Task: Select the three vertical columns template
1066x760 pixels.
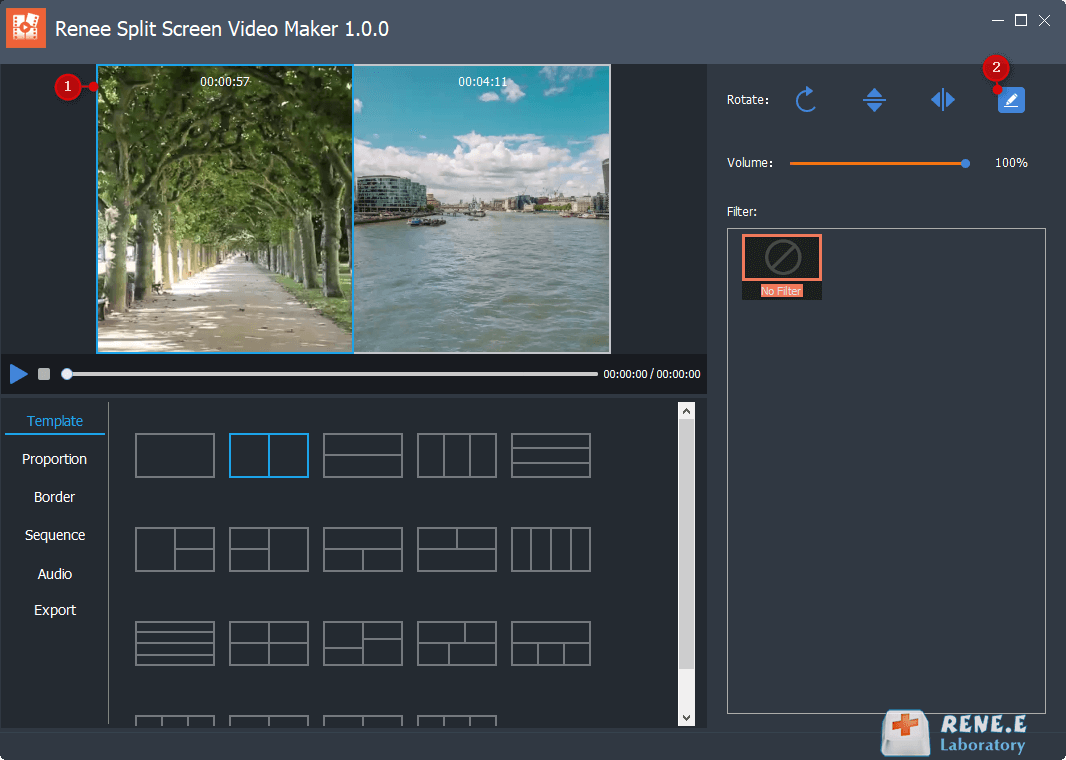Action: tap(456, 455)
